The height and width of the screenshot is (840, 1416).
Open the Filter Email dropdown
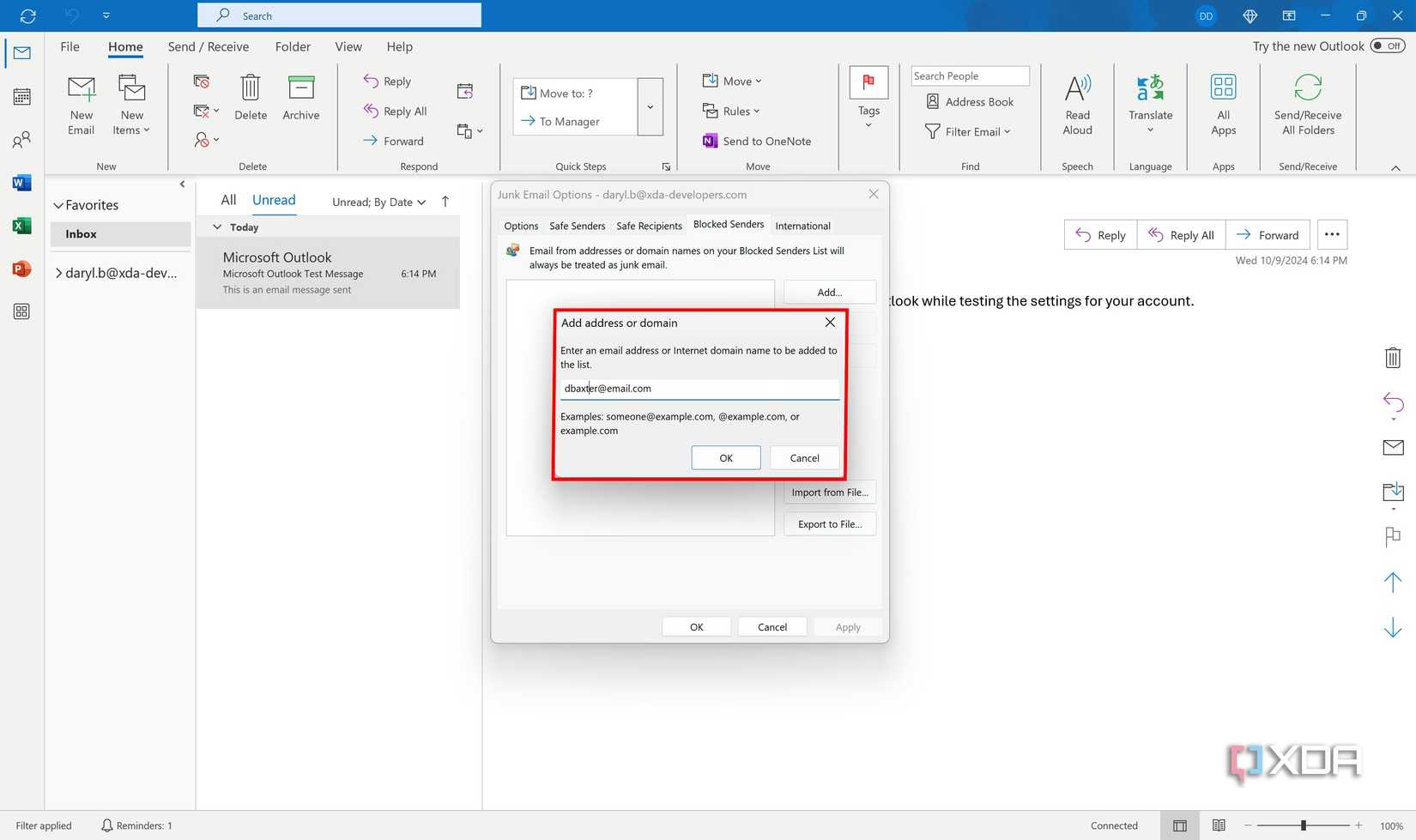tap(968, 131)
